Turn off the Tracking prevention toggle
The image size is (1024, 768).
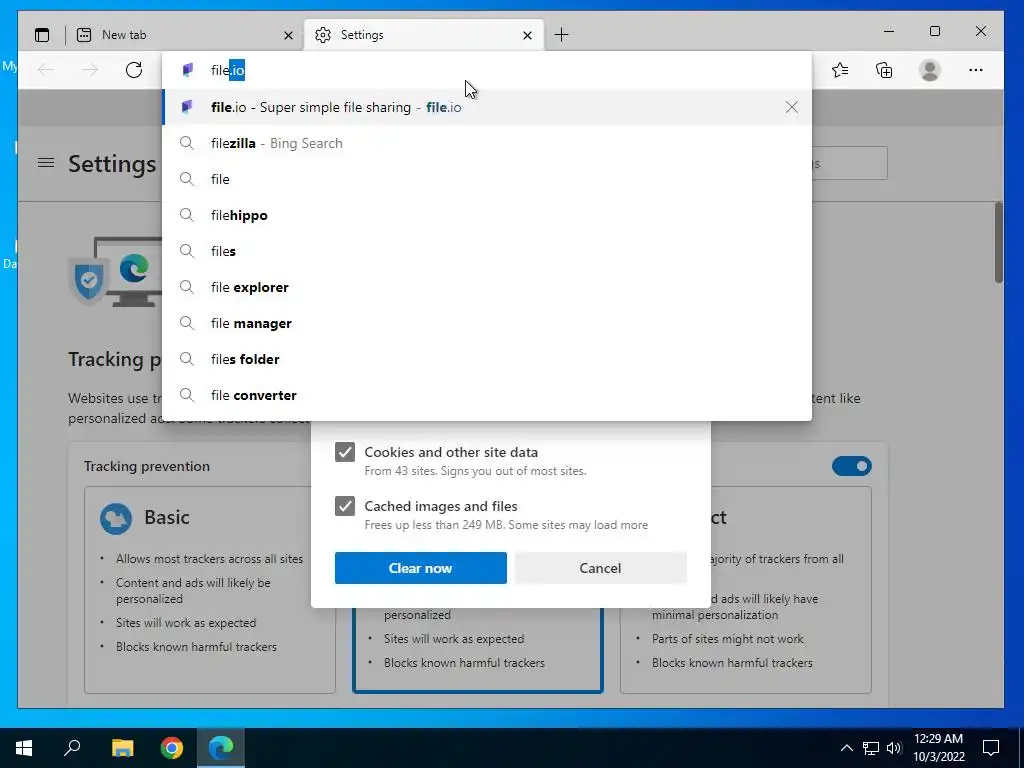[852, 466]
